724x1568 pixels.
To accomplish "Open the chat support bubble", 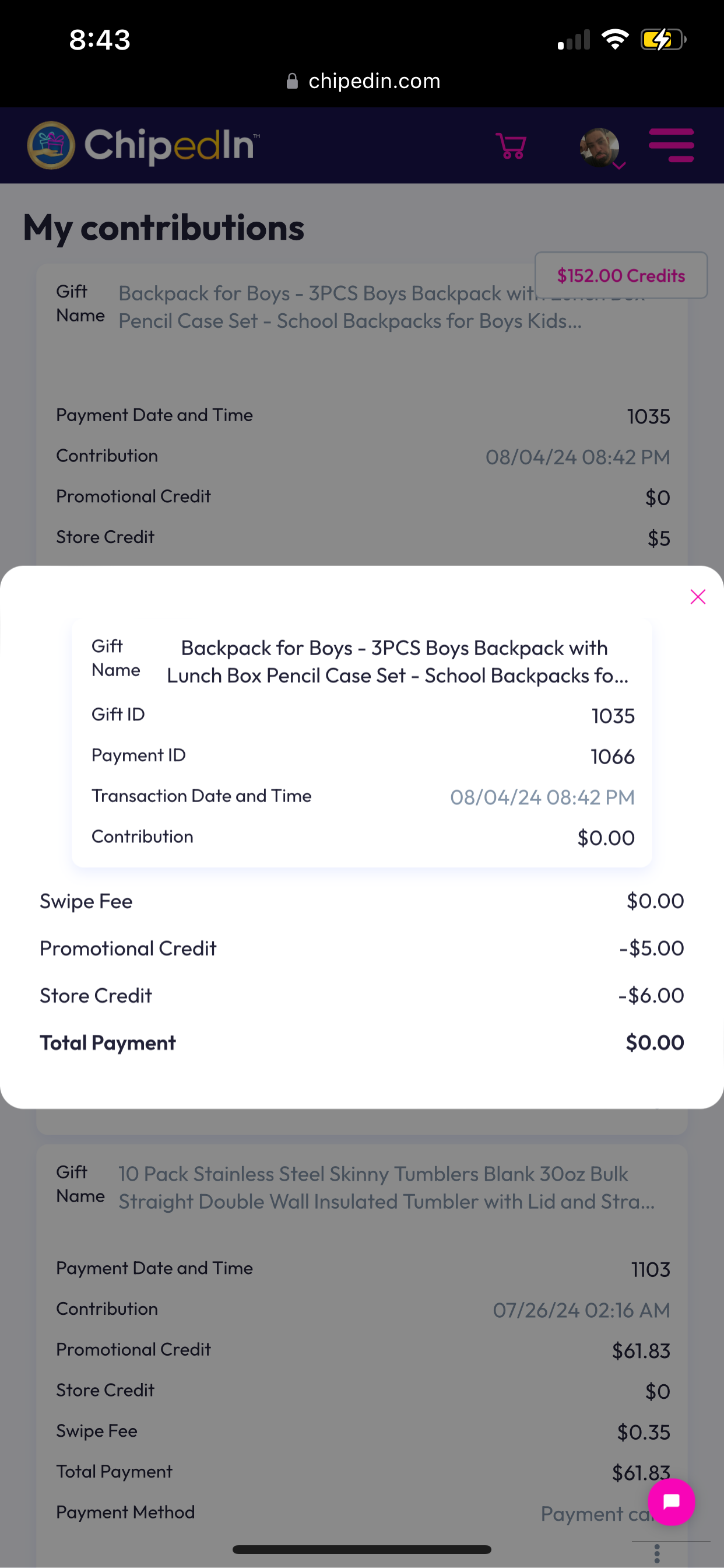I will (x=671, y=1501).
